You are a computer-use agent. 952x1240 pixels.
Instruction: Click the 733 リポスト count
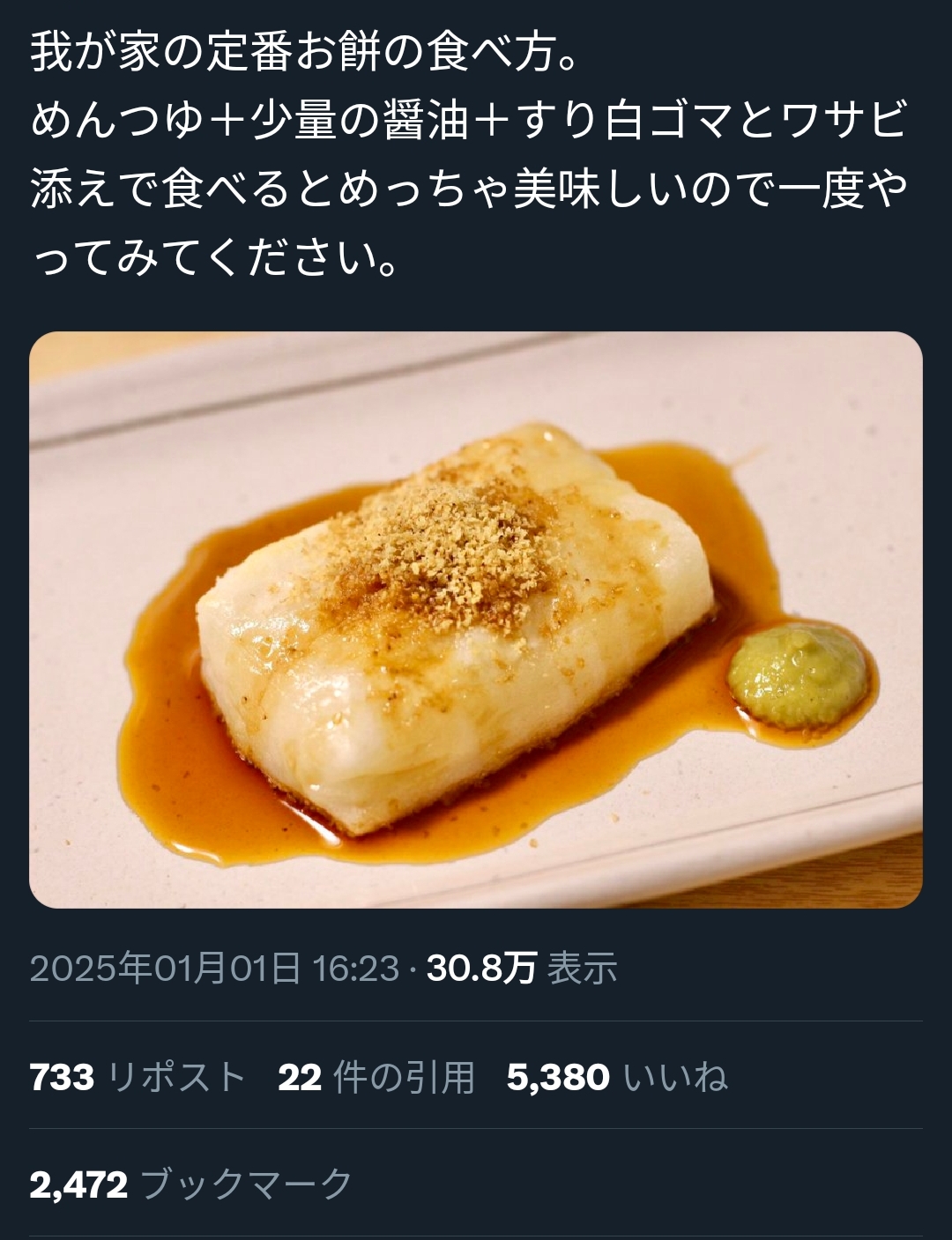[138, 1077]
